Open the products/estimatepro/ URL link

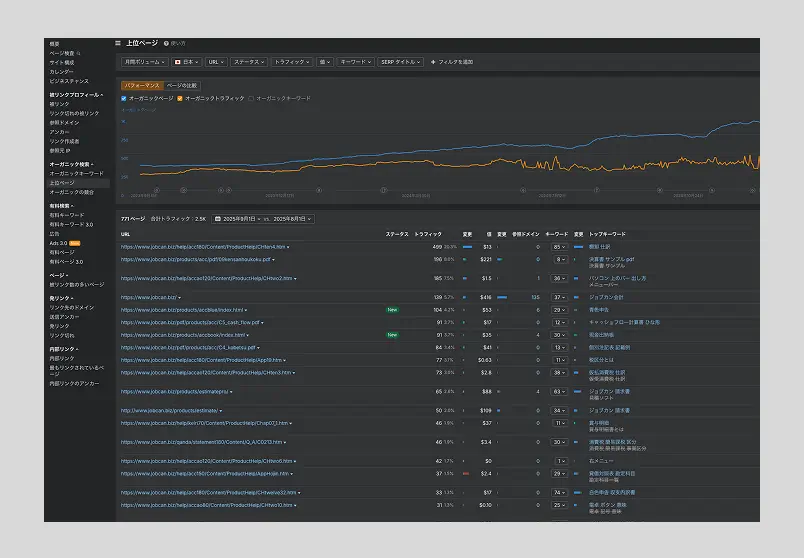[174, 392]
